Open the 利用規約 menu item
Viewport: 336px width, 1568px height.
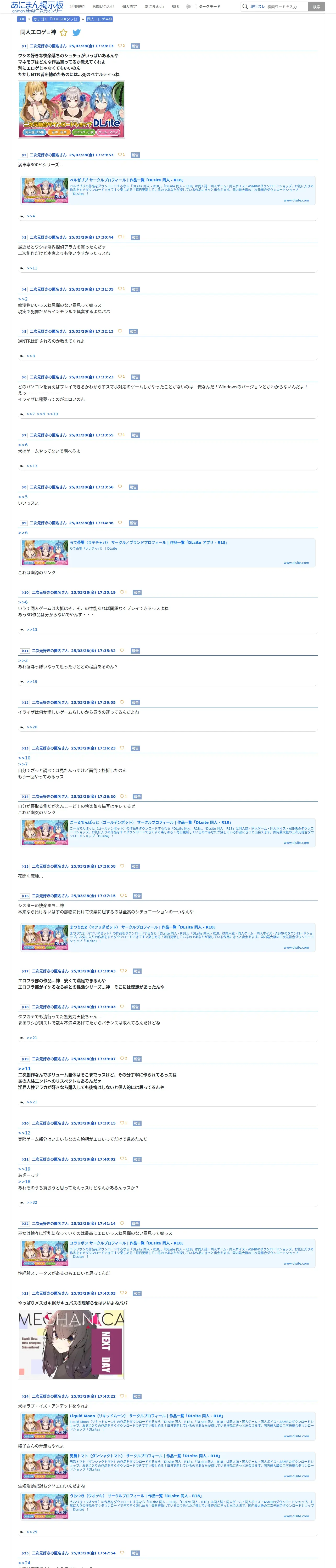77,7
